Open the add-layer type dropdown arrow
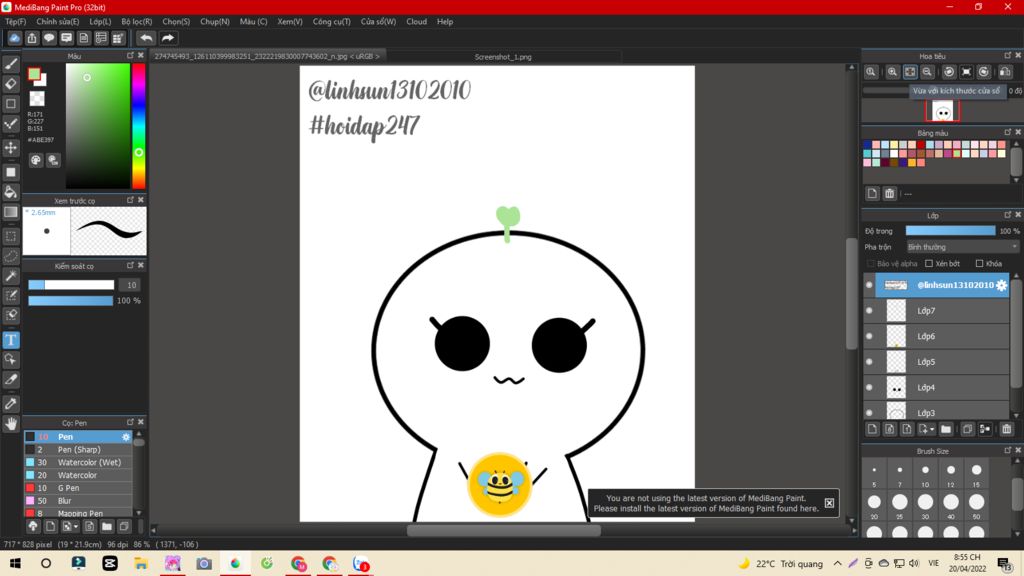Image resolution: width=1024 pixels, height=576 pixels. tap(926, 429)
